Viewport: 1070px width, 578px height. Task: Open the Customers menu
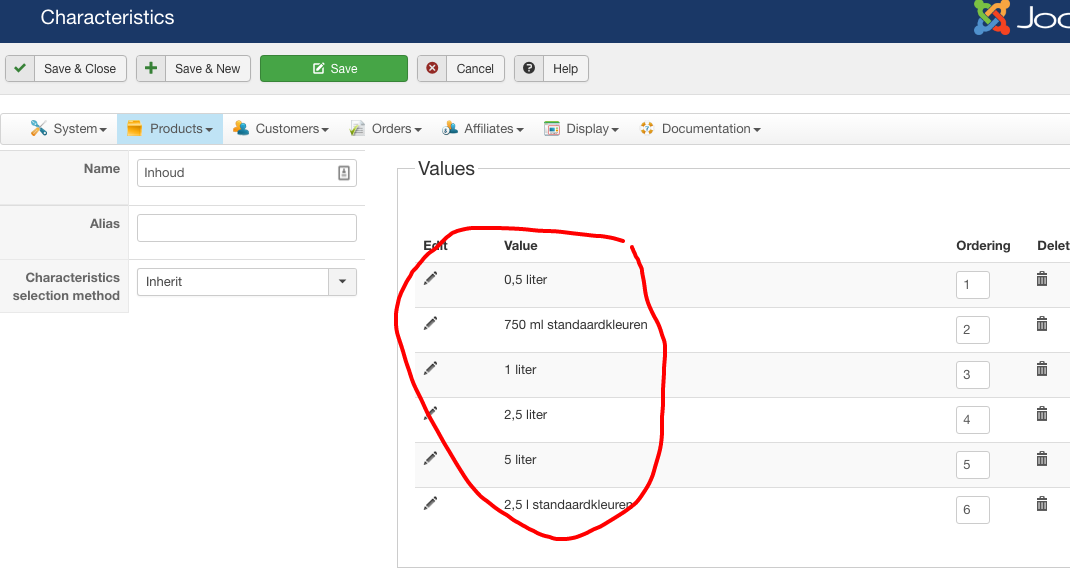(280, 128)
